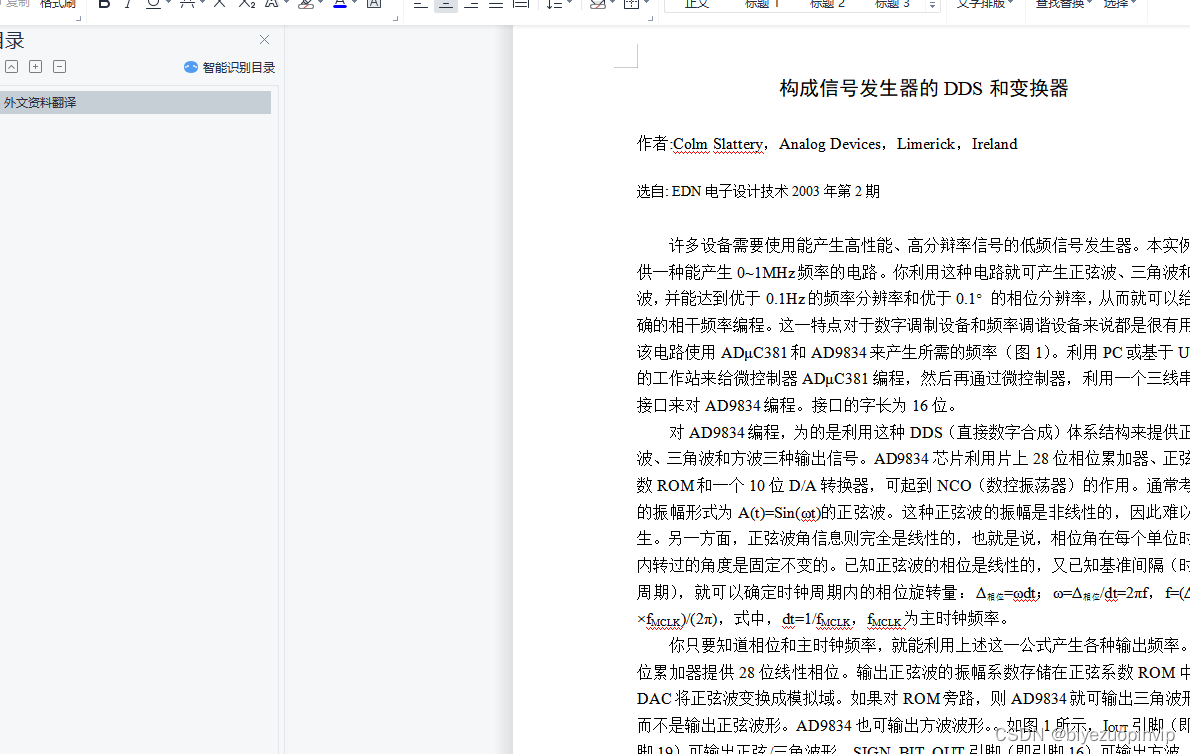Apply center alignment to text
The height and width of the screenshot is (754, 1190).
click(x=445, y=5)
